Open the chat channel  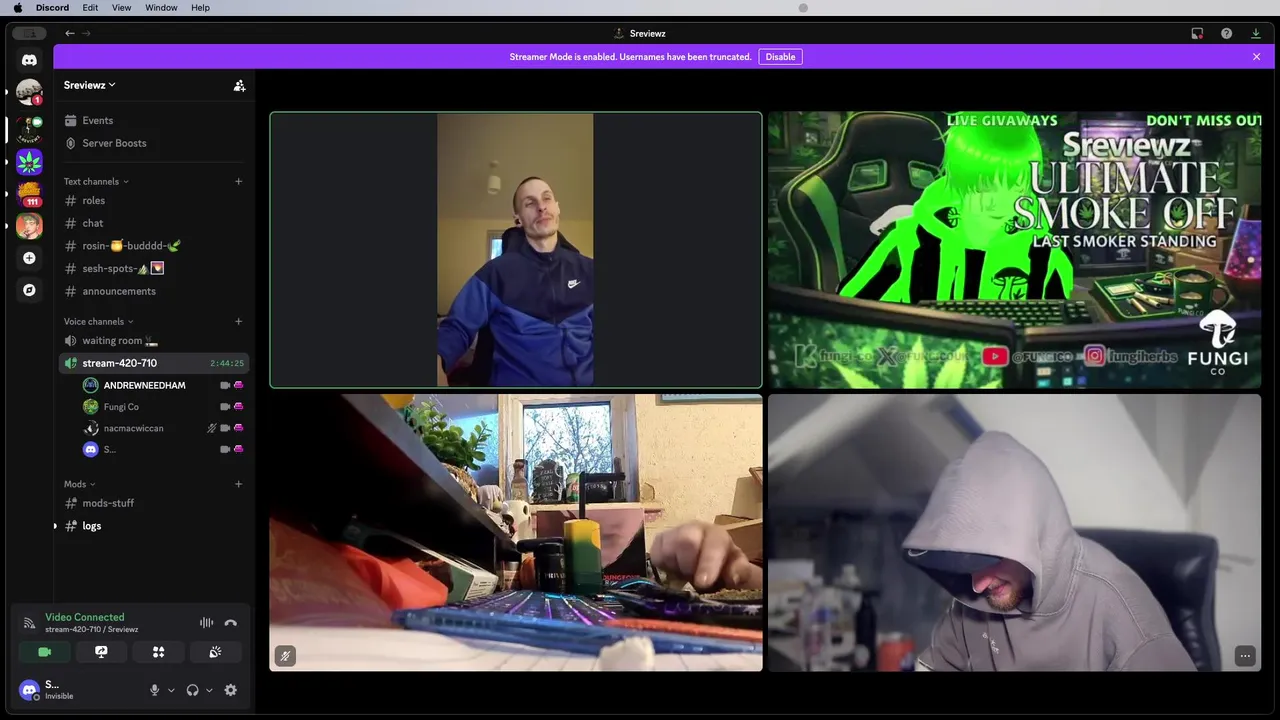153,223
